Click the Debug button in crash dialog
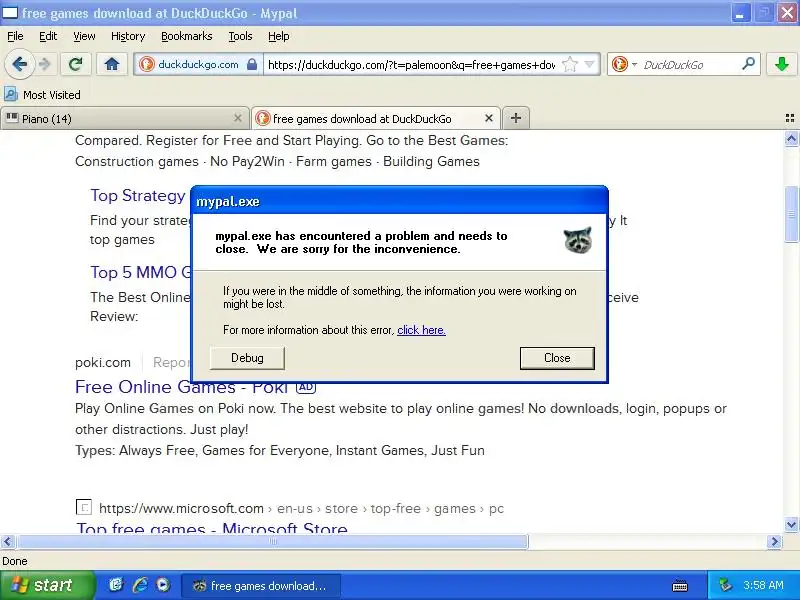 pyautogui.click(x=247, y=358)
